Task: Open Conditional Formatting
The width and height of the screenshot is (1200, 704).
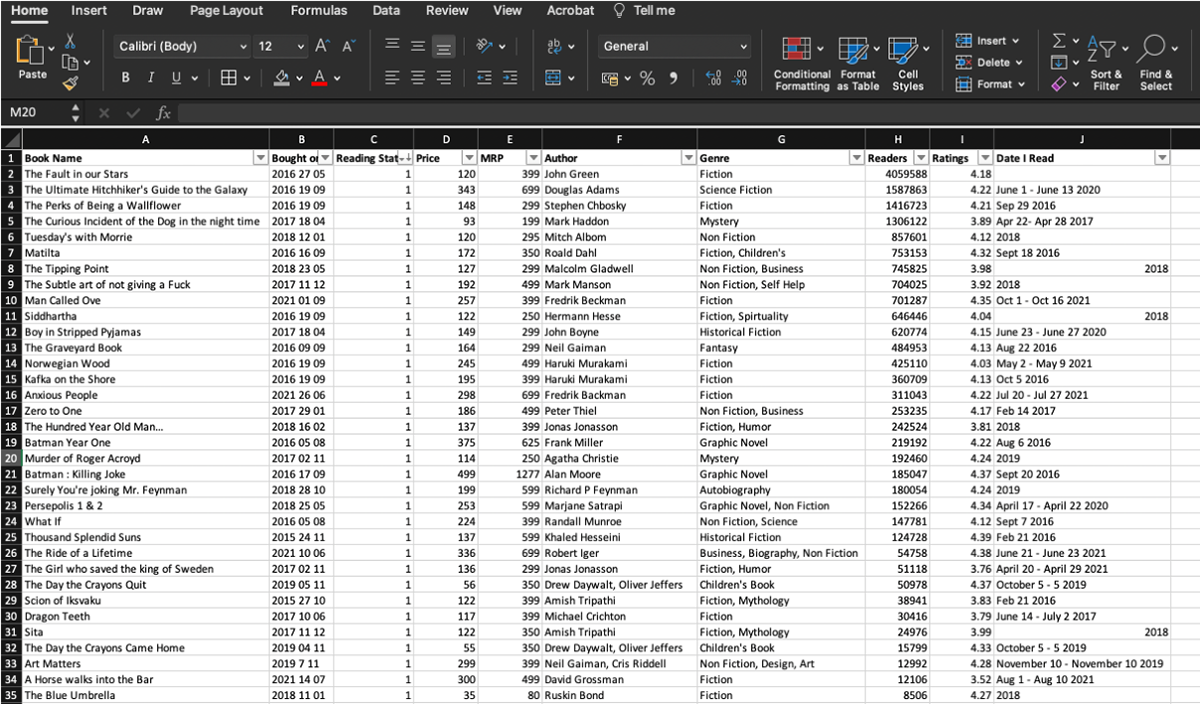Action: click(802, 64)
